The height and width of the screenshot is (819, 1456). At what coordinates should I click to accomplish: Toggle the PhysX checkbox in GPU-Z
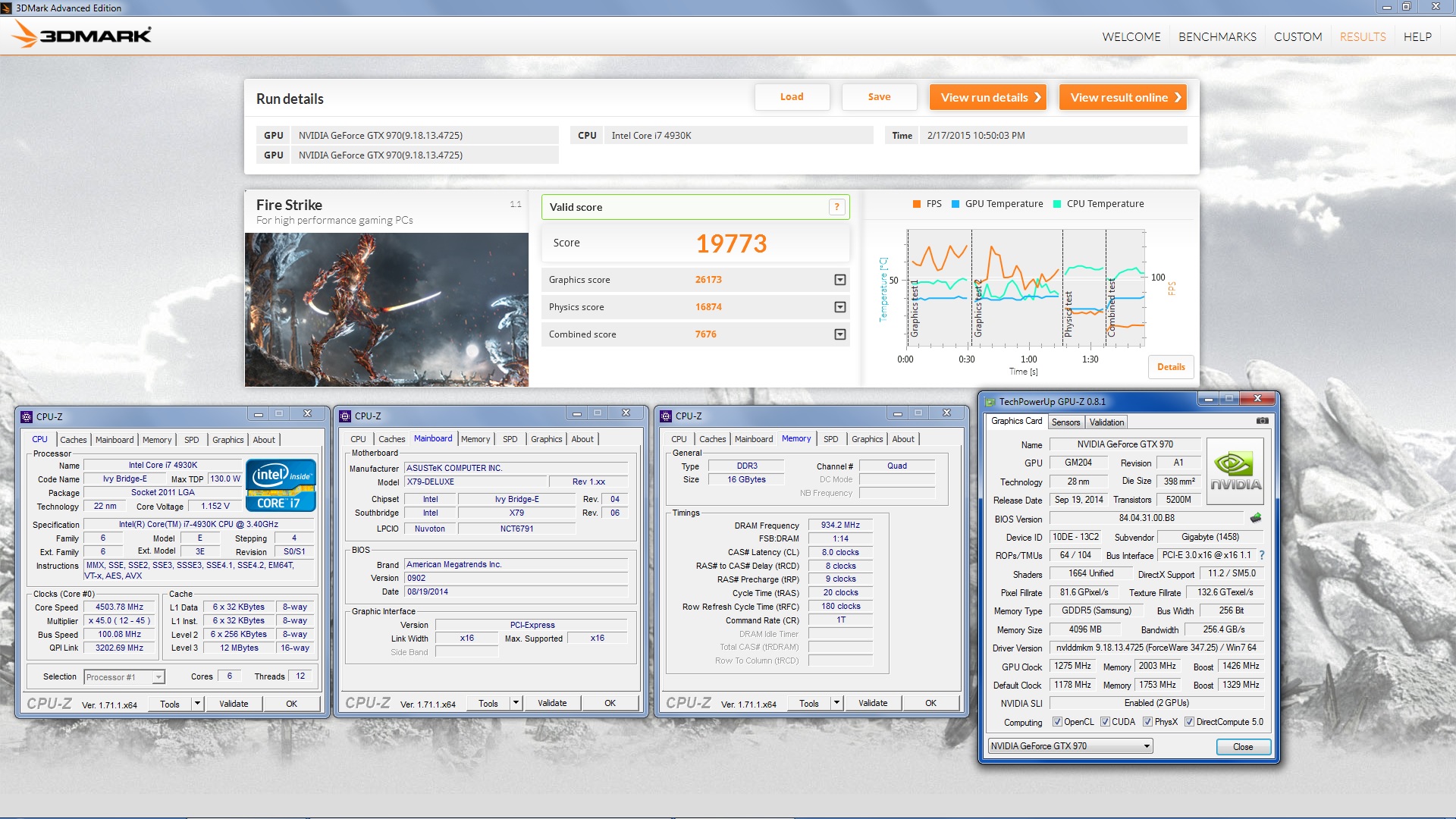1147,722
